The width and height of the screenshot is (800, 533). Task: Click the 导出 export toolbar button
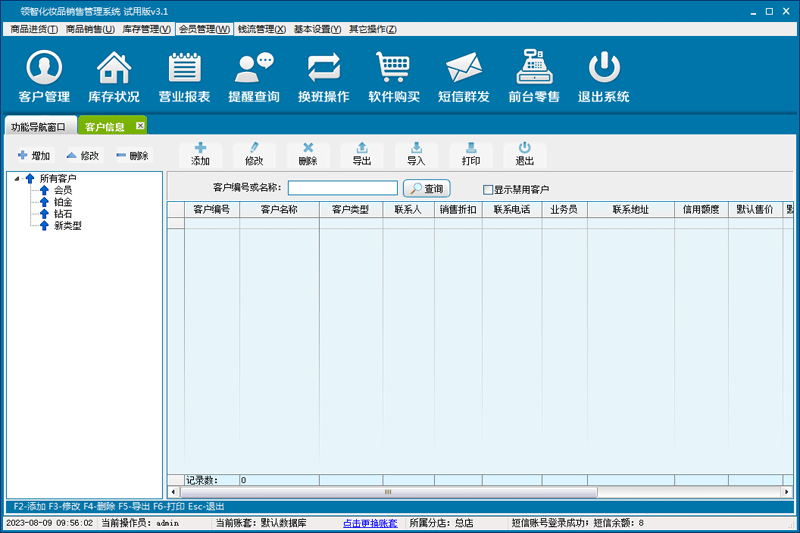pos(362,155)
